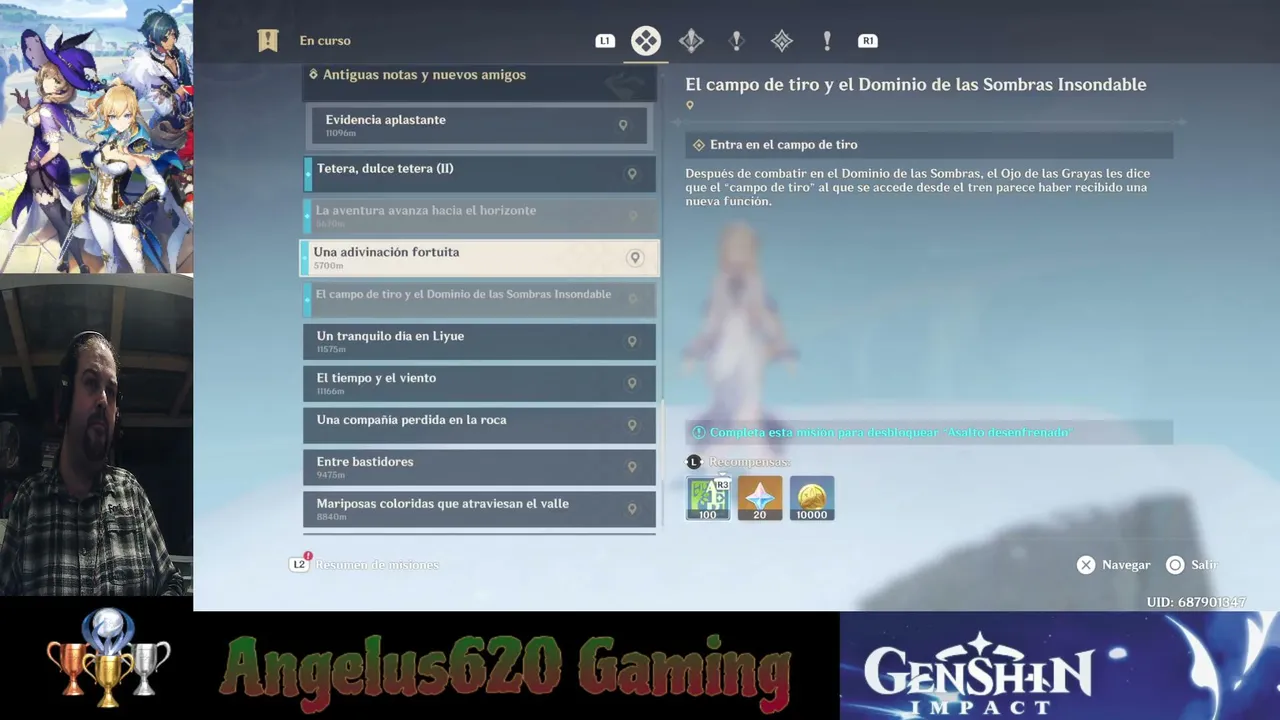
Task: Open the exclamation tab beside the R1 button
Action: (x=827, y=41)
